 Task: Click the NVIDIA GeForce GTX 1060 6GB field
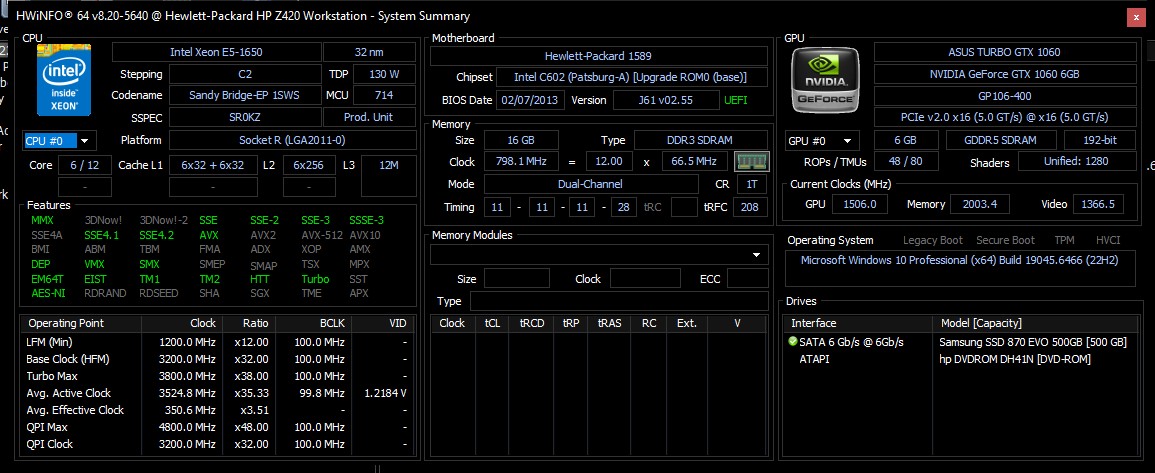pos(1005,74)
